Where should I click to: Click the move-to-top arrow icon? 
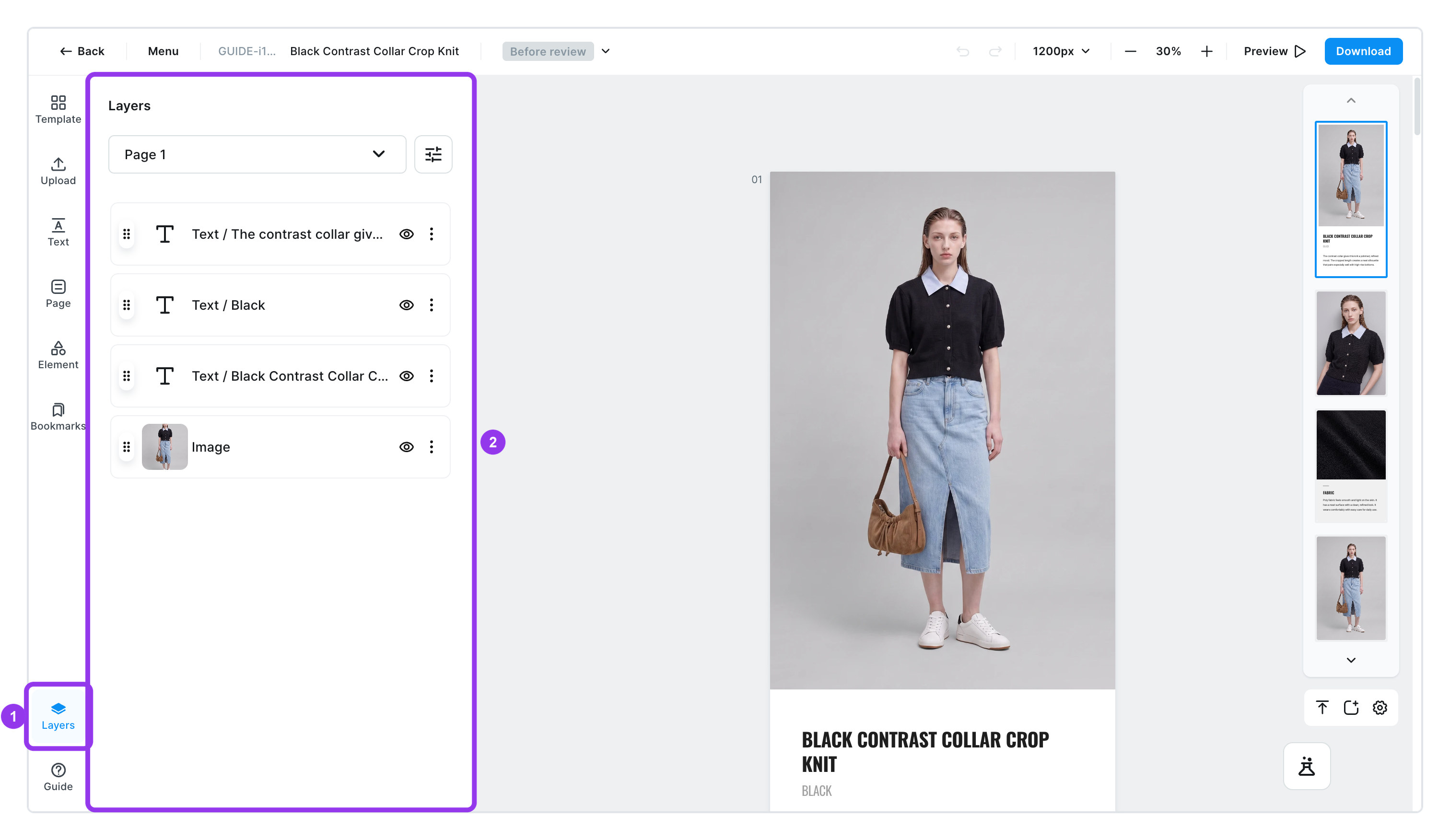(1322, 707)
